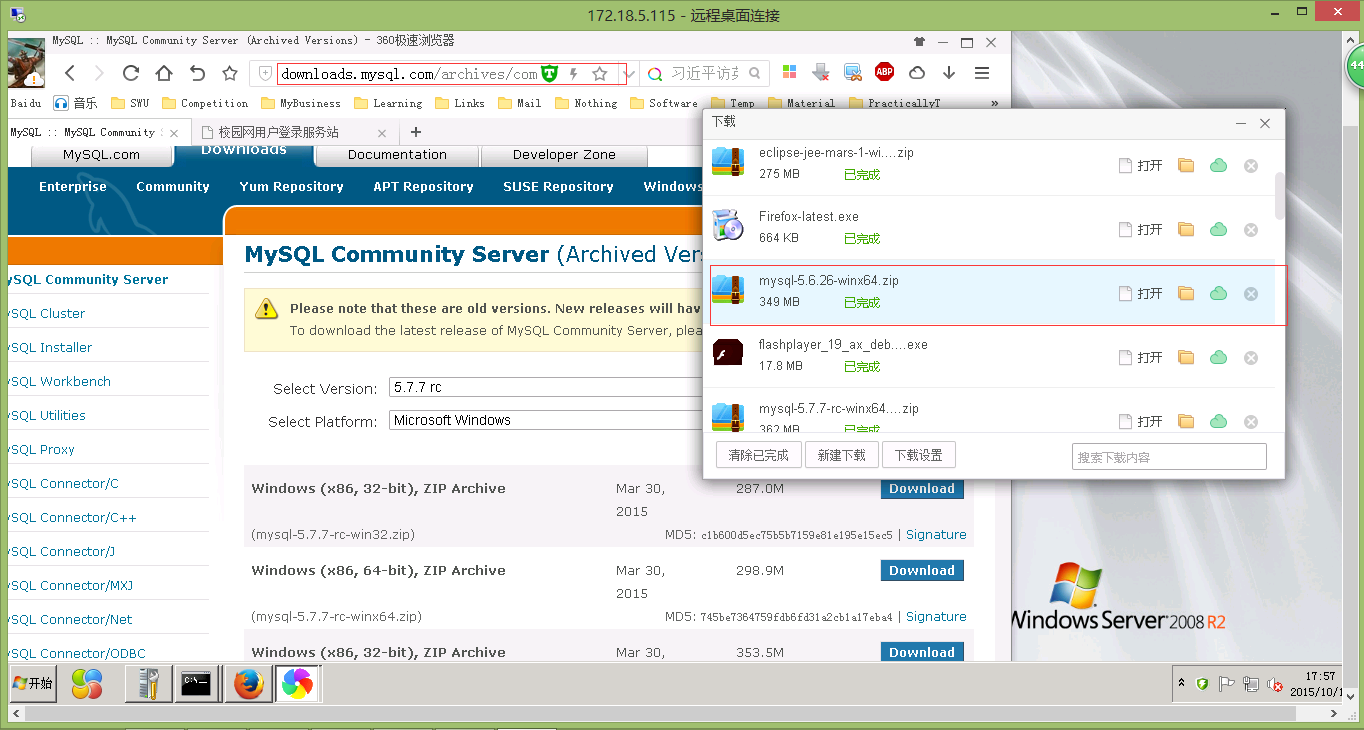Launch Firefox from the taskbar
Screen dimensions: 1364x730
click(x=248, y=684)
